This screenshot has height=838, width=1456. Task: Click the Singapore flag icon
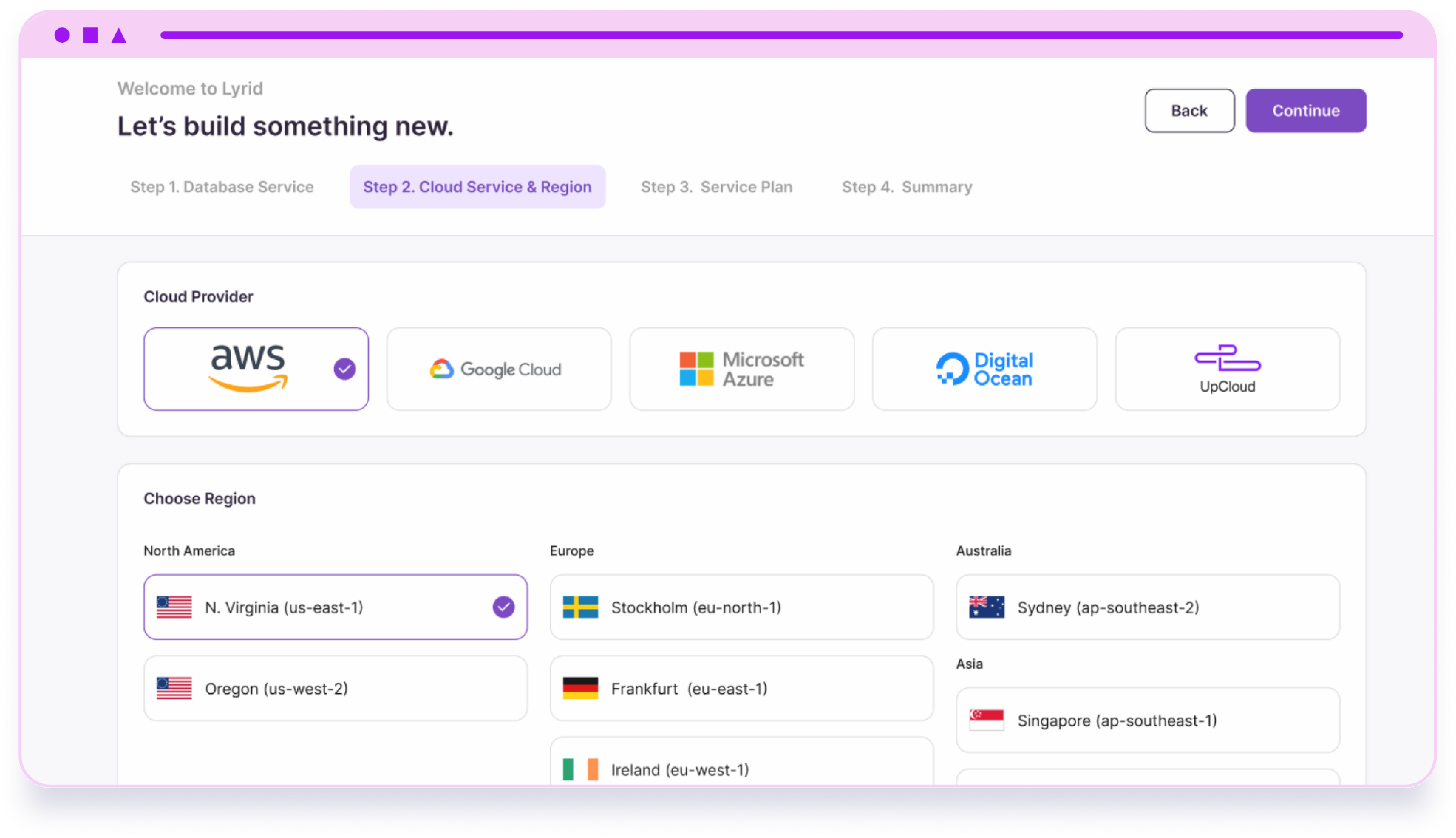tap(987, 720)
